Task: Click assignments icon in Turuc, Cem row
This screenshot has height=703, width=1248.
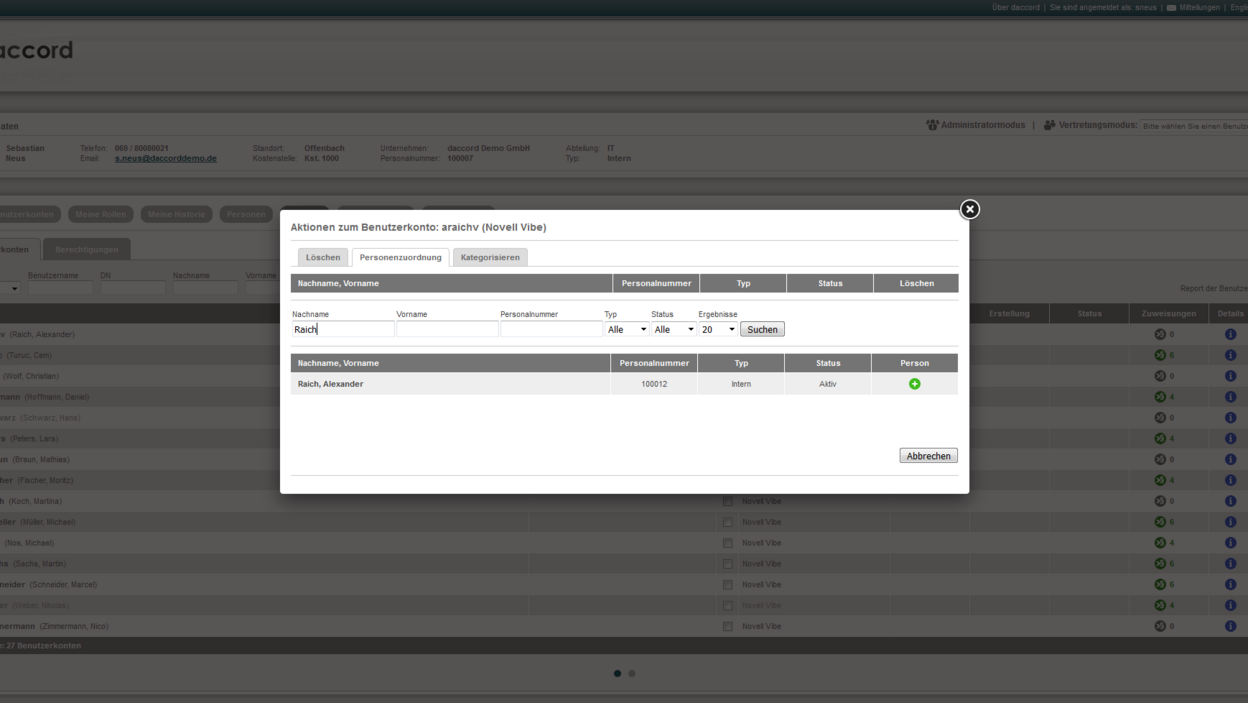Action: point(1160,355)
